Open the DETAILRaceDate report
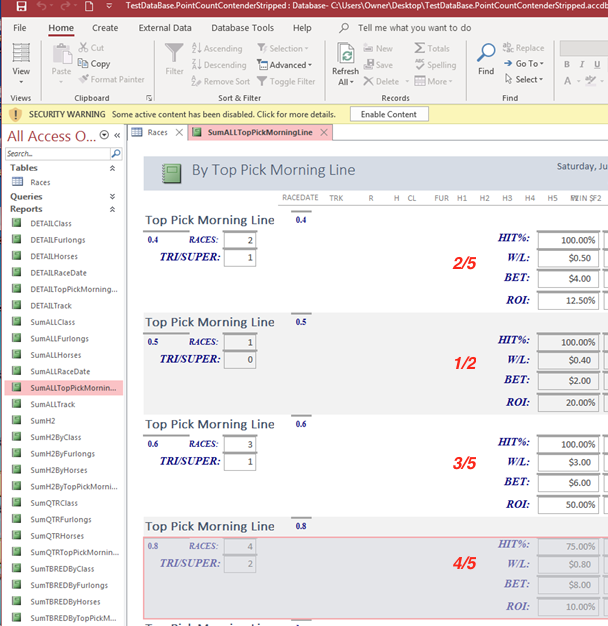The image size is (608, 626). 58,273
